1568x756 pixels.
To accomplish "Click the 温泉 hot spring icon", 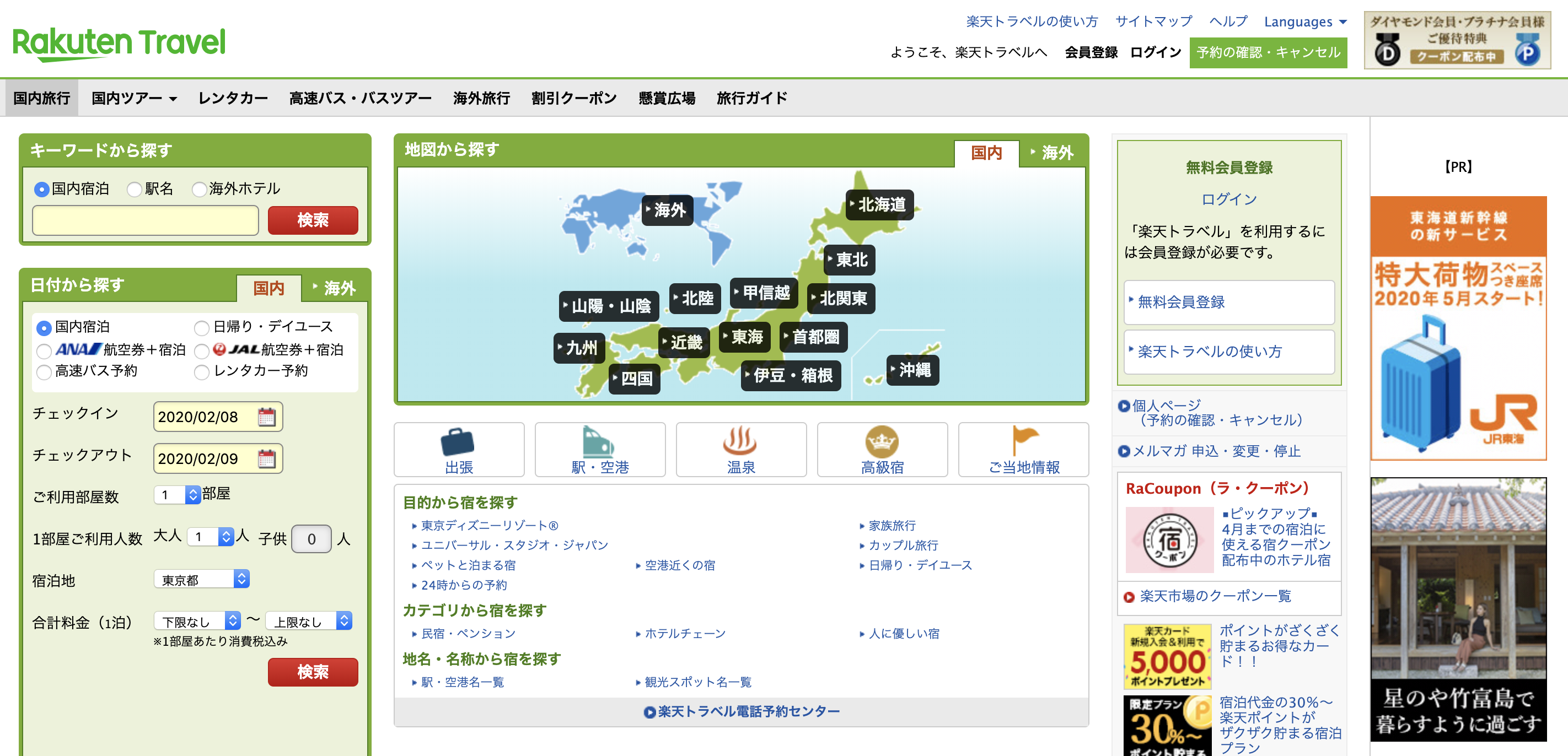I will pos(740,441).
